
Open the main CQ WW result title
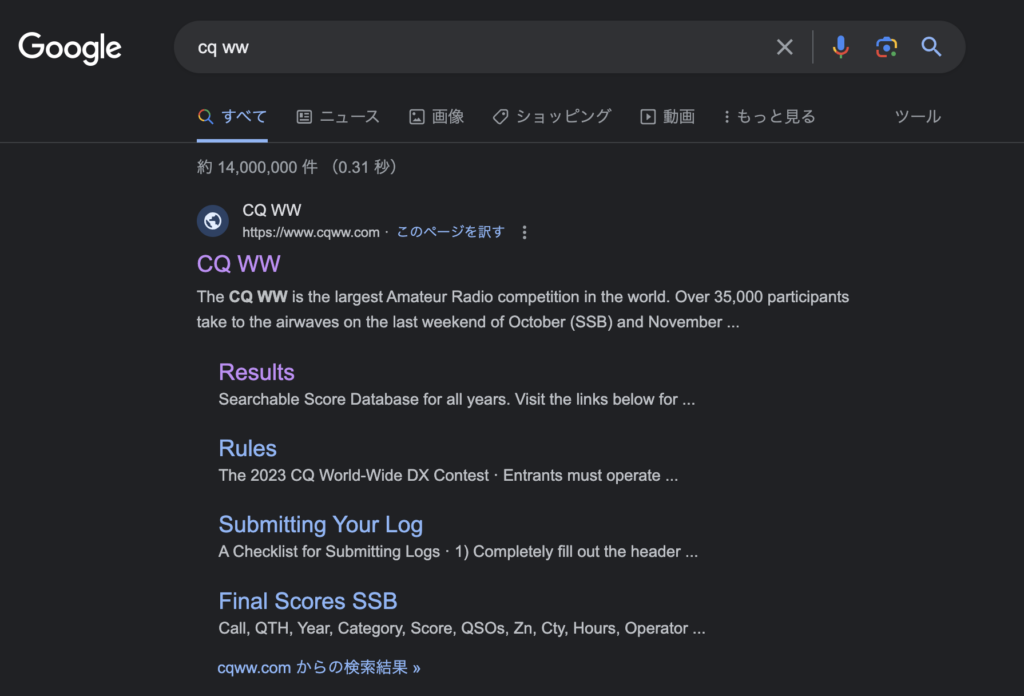(x=238, y=264)
